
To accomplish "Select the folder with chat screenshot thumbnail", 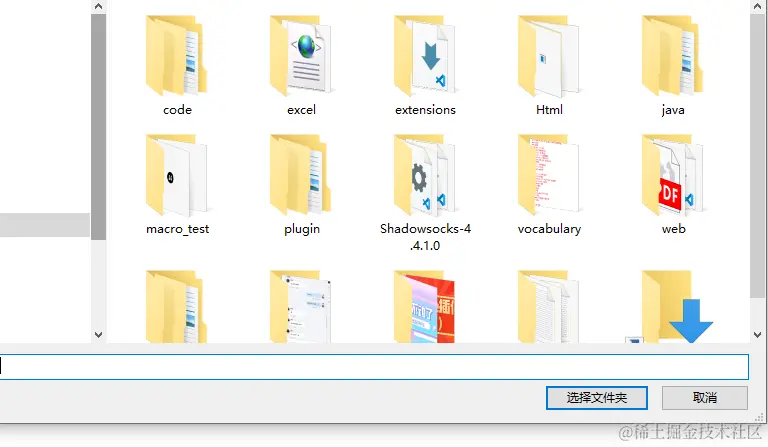I will pos(301,306).
